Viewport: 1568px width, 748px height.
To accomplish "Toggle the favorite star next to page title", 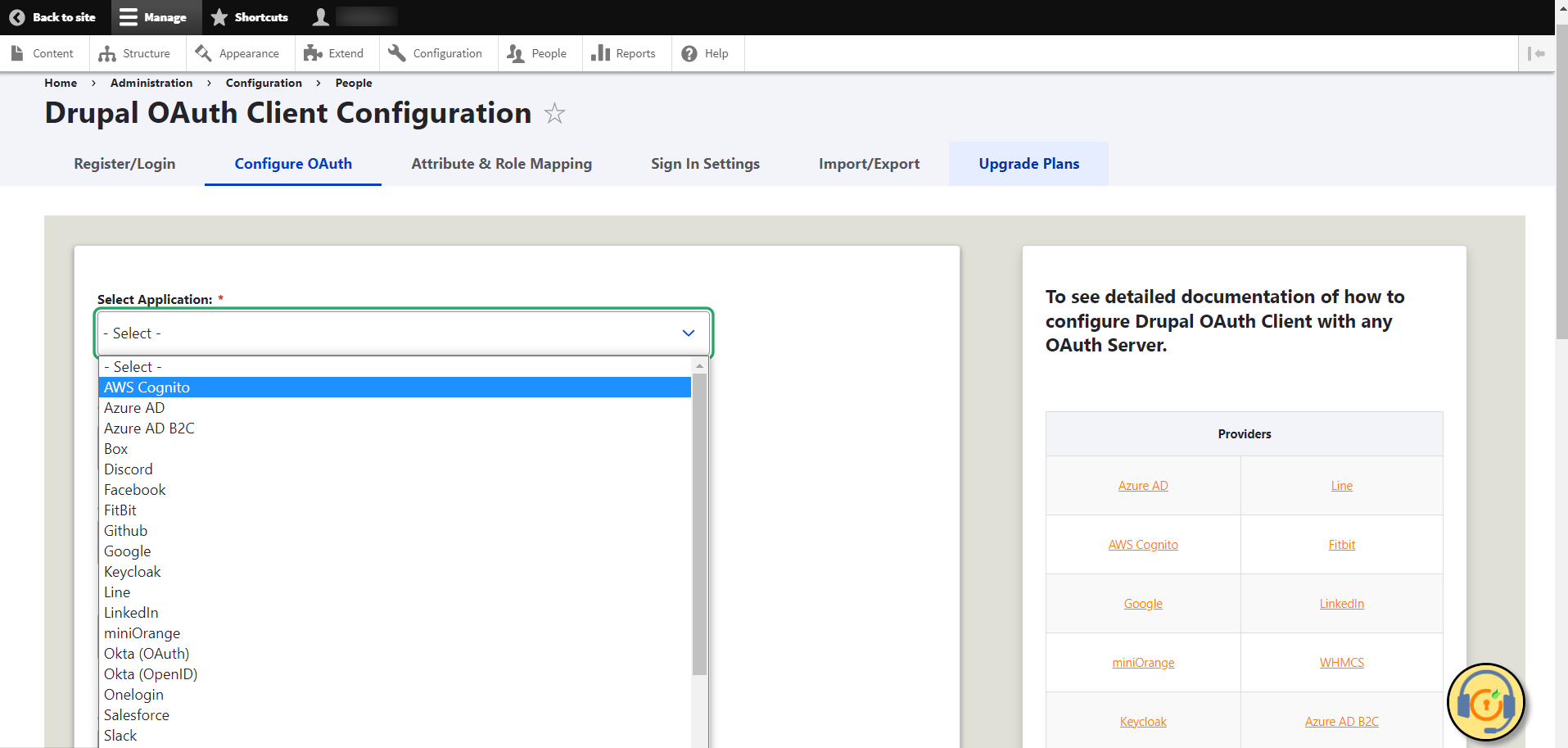I will click(555, 114).
